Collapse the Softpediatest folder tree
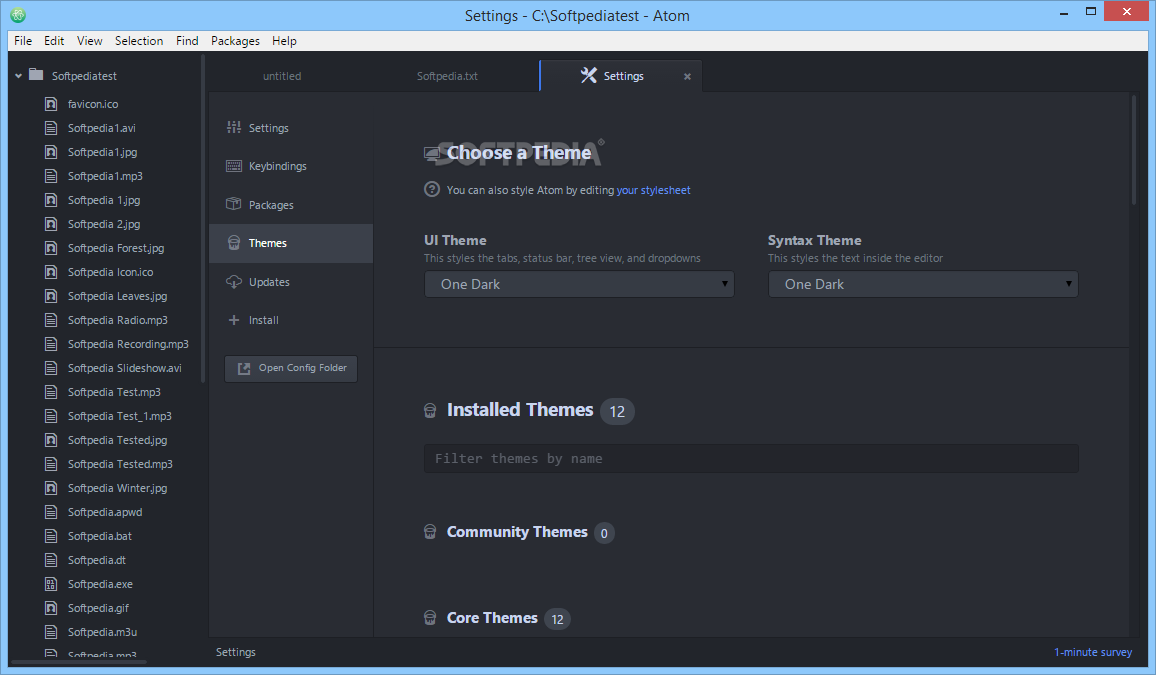 (x=18, y=76)
